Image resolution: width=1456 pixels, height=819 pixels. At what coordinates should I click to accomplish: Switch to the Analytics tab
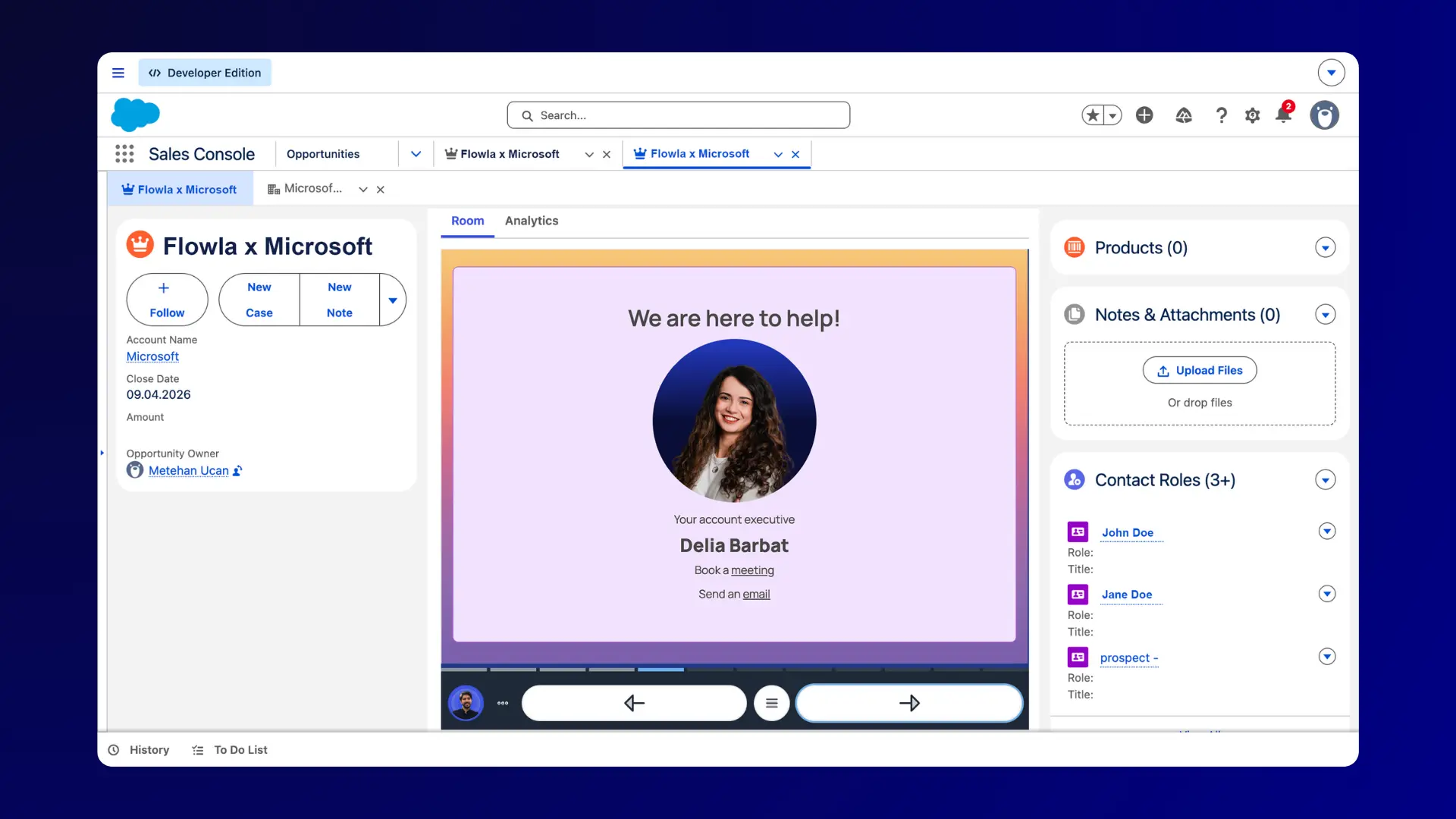point(532,221)
